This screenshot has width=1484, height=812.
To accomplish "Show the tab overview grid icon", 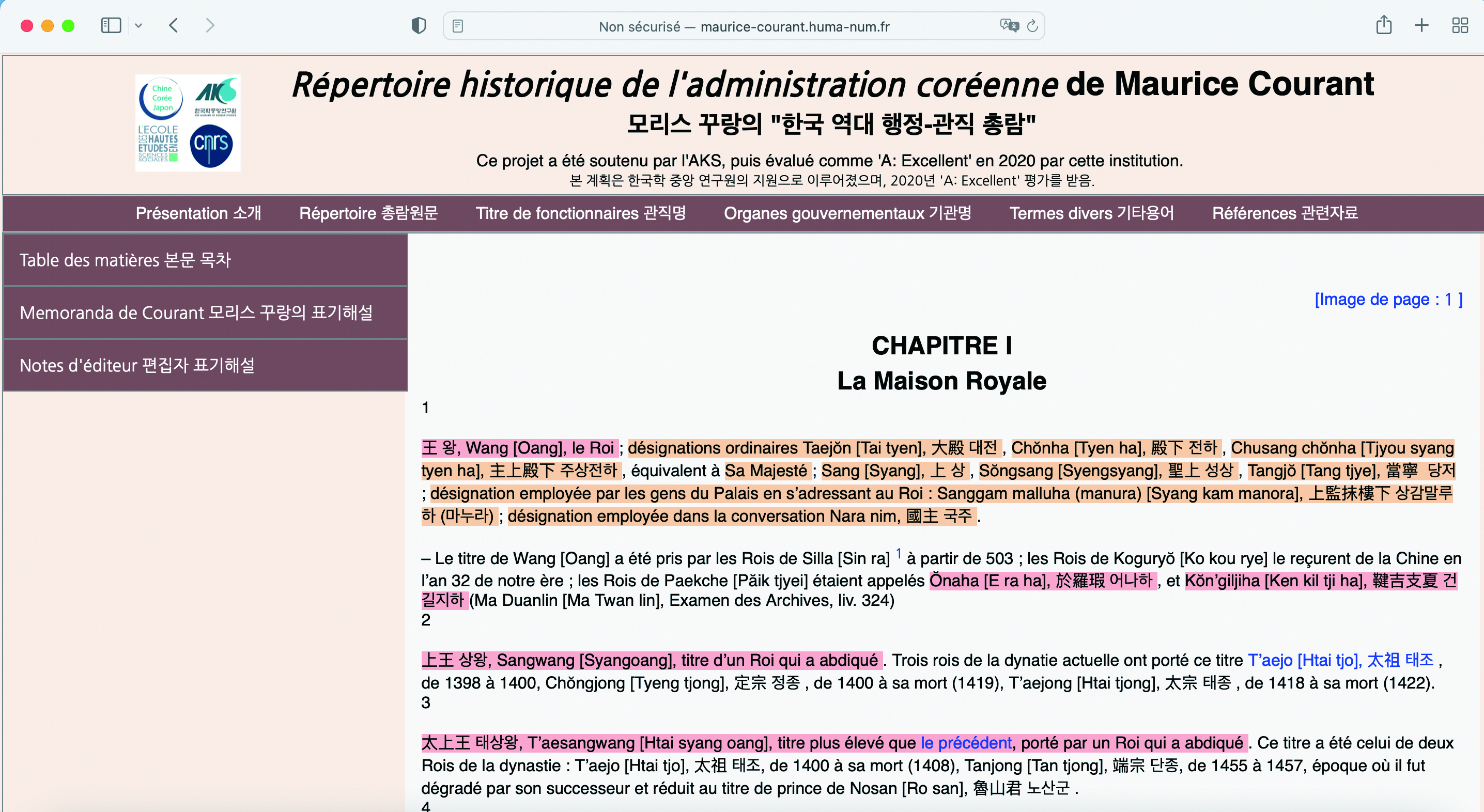I will (1460, 25).
